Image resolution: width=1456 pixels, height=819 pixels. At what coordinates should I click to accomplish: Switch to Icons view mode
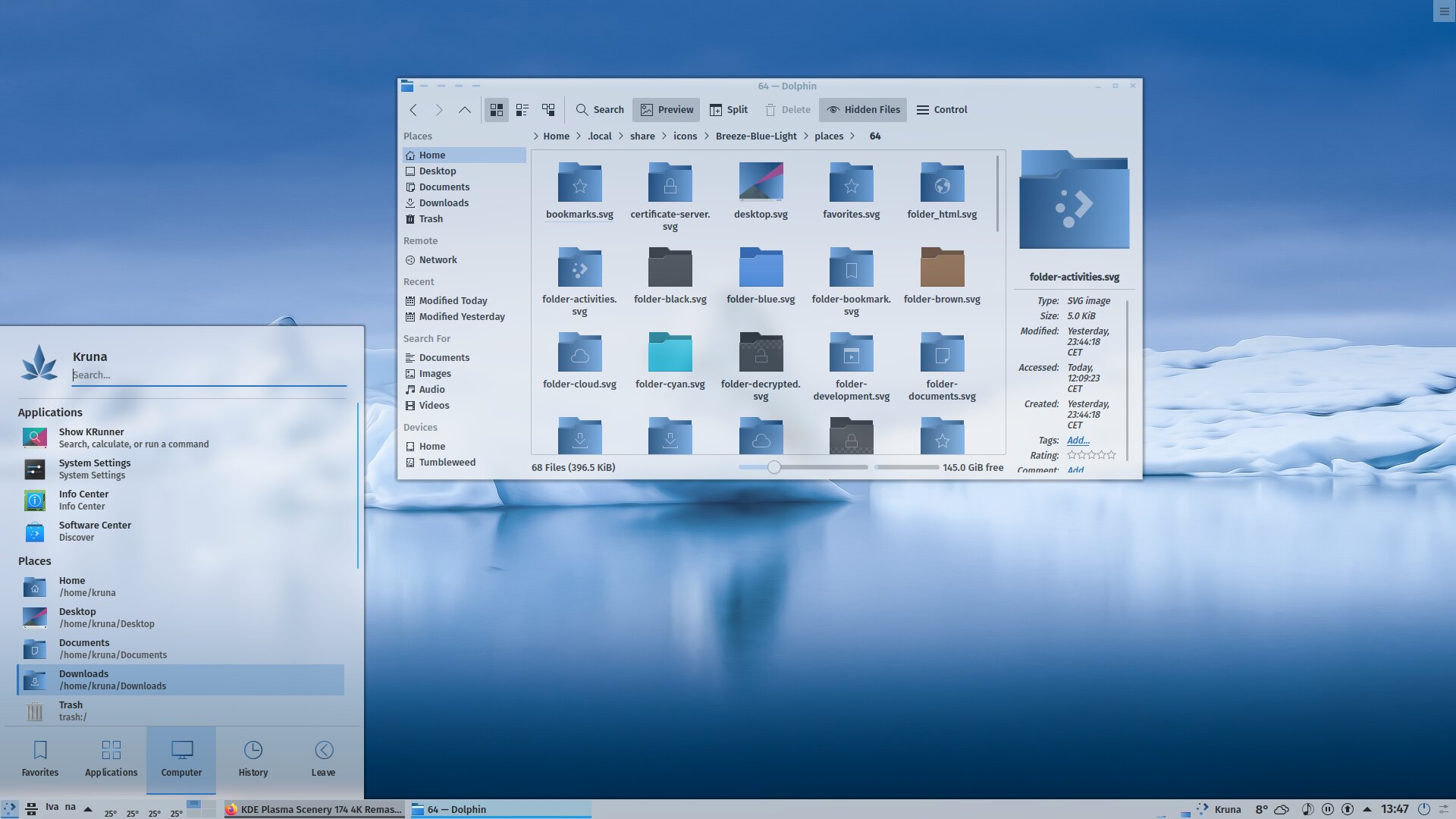coord(497,110)
